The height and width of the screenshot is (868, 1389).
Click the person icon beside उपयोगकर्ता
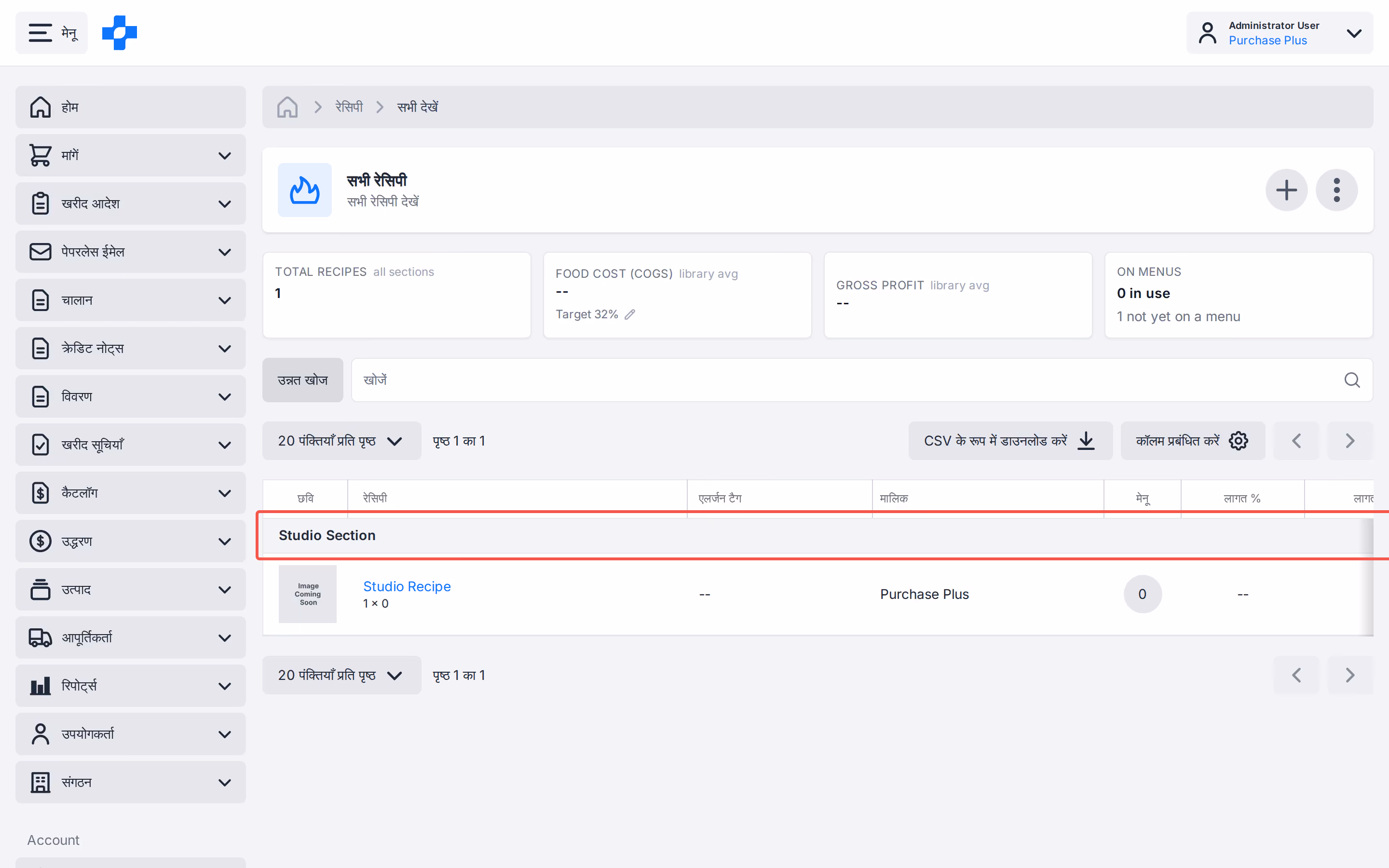point(40,733)
